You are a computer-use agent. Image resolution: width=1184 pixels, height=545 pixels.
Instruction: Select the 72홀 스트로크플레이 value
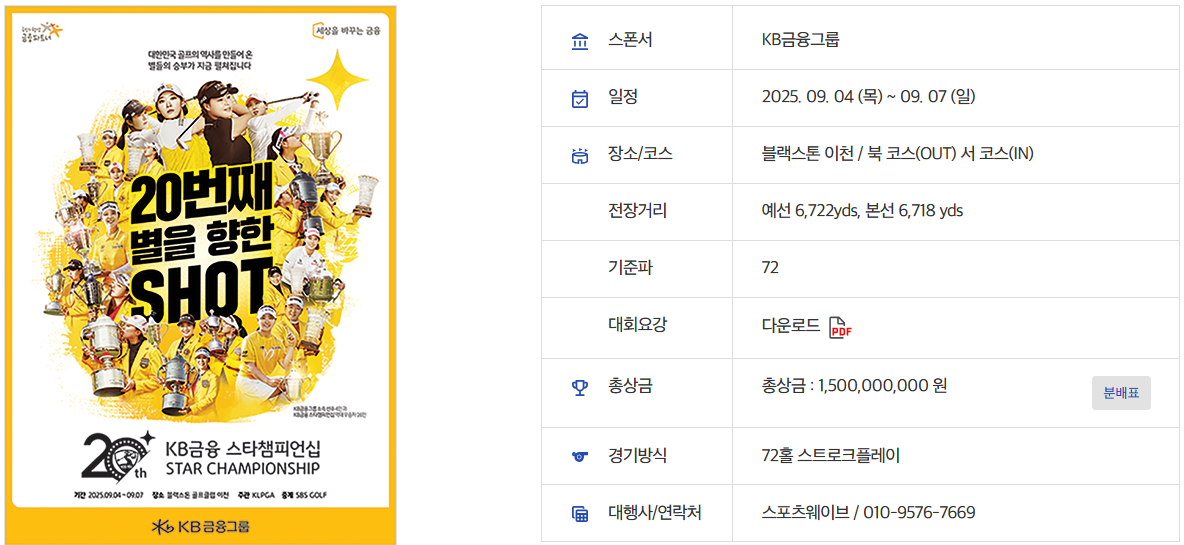click(x=831, y=455)
